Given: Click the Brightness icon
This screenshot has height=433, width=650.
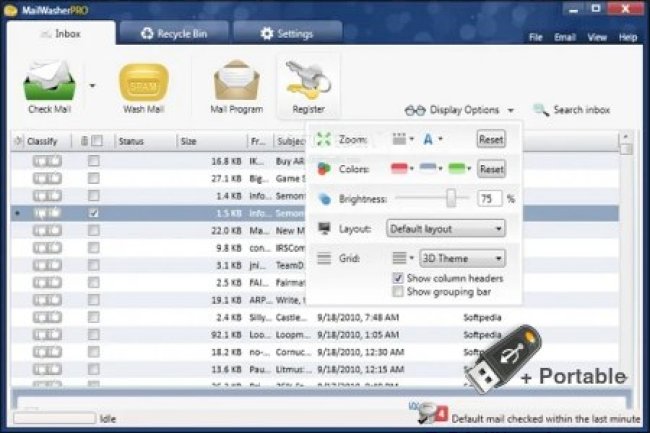Looking at the screenshot, I should 325,199.
